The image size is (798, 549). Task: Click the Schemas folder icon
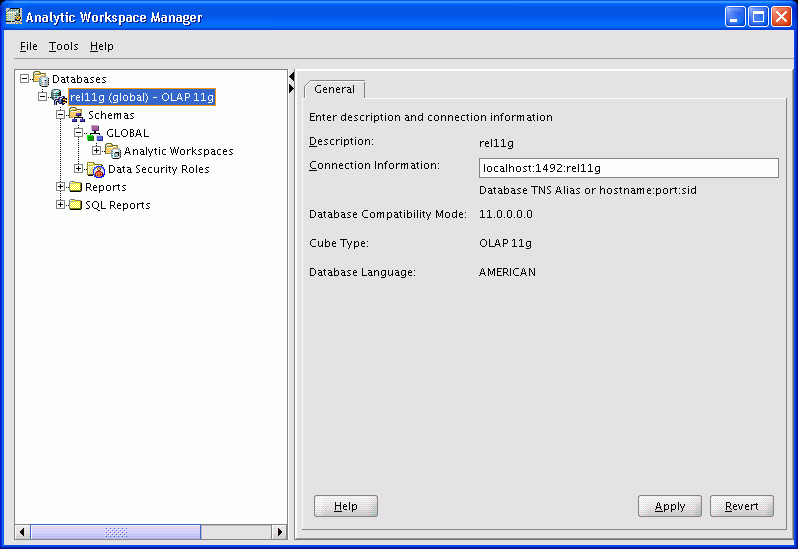tap(77, 115)
